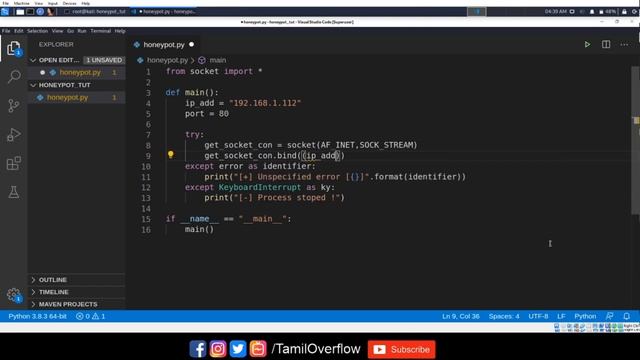The height and width of the screenshot is (360, 640).
Task: Change indentation via Spaces: 4
Action: tap(504, 316)
